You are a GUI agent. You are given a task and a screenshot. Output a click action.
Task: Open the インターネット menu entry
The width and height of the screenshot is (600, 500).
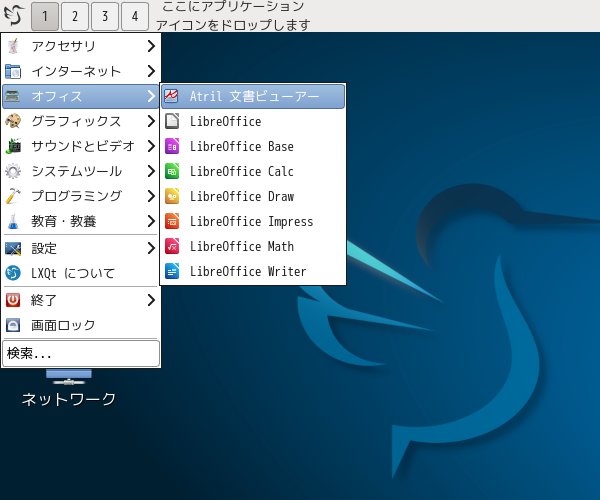pos(81,71)
